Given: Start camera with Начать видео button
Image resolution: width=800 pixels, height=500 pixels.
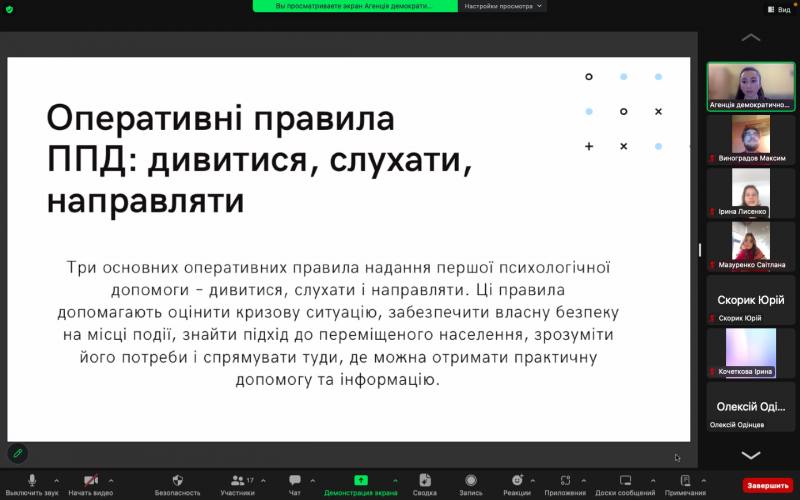Looking at the screenshot, I should [91, 481].
